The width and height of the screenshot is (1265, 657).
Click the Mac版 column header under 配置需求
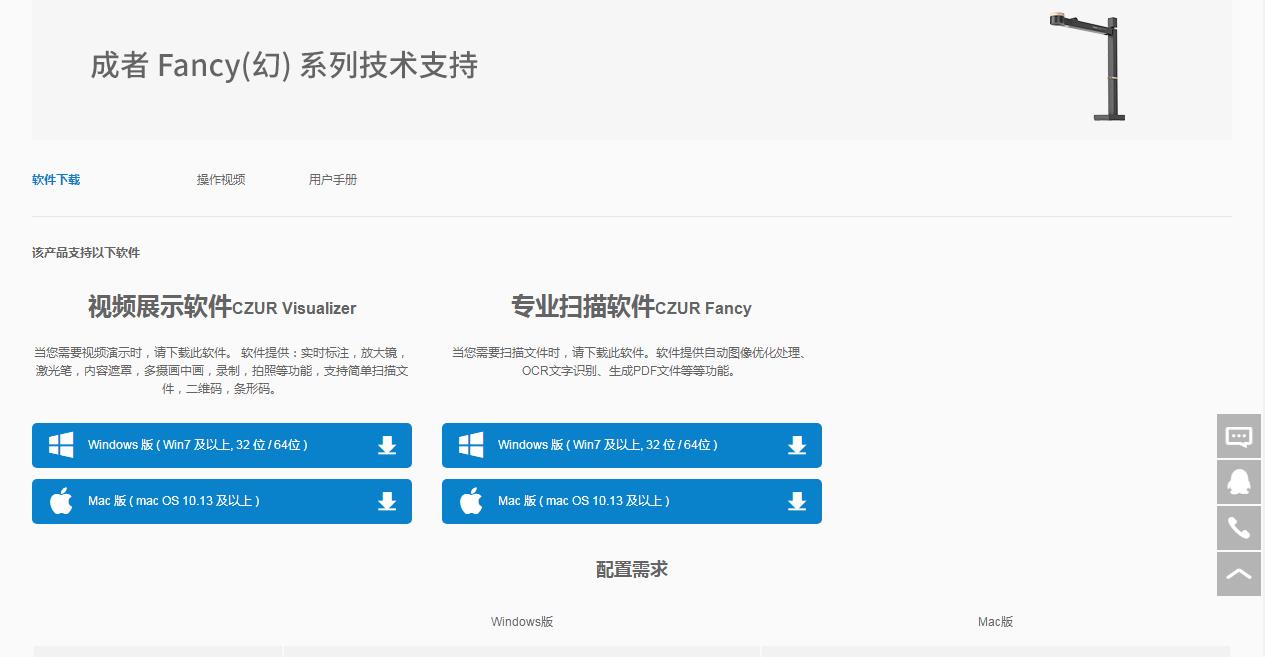pyautogui.click(x=995, y=621)
